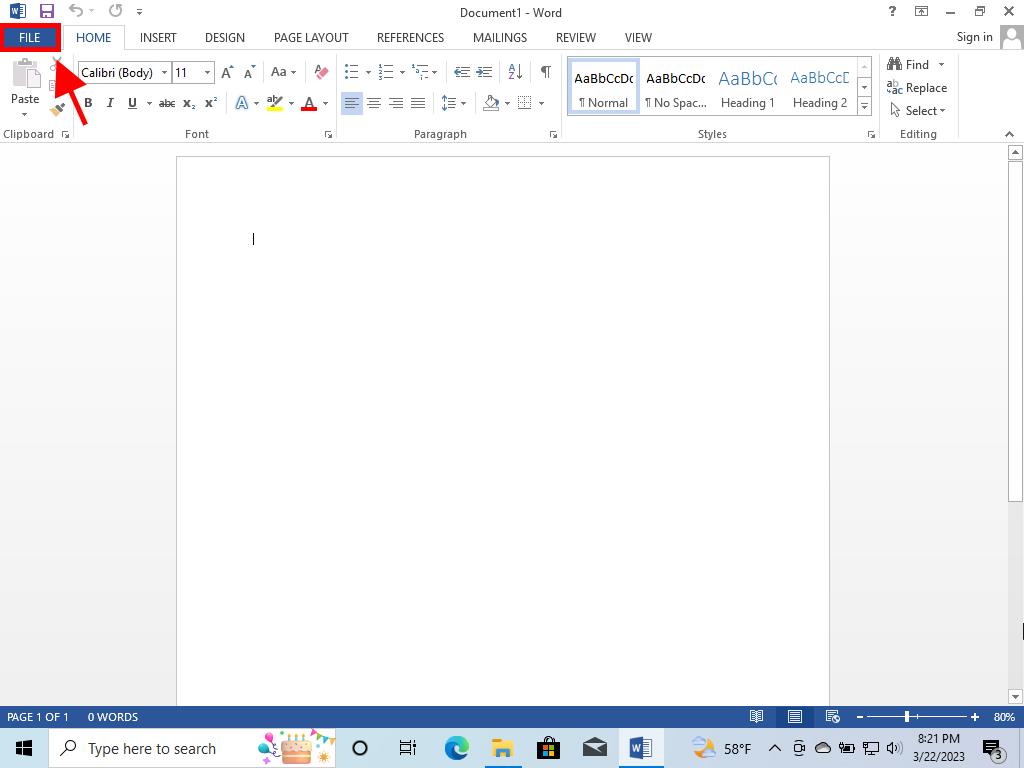This screenshot has width=1024, height=768.
Task: Click the zoom slider handle
Action: point(907,717)
